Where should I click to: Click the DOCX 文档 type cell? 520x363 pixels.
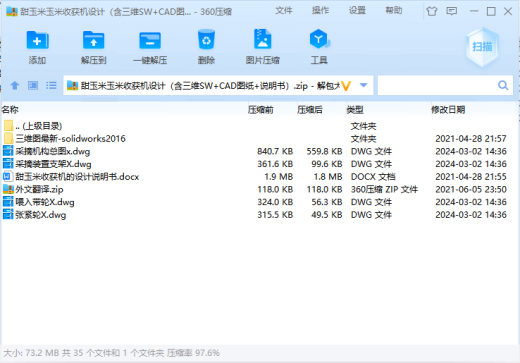373,177
